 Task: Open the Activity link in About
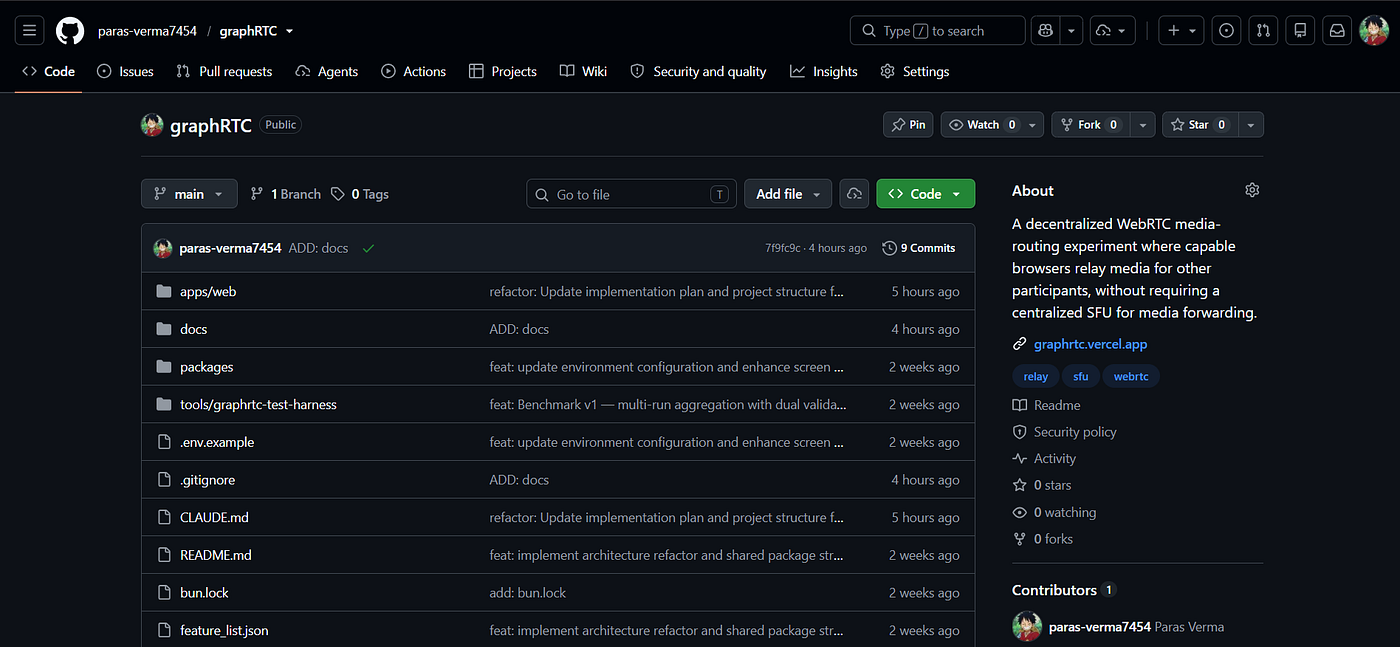pyautogui.click(x=1045, y=459)
